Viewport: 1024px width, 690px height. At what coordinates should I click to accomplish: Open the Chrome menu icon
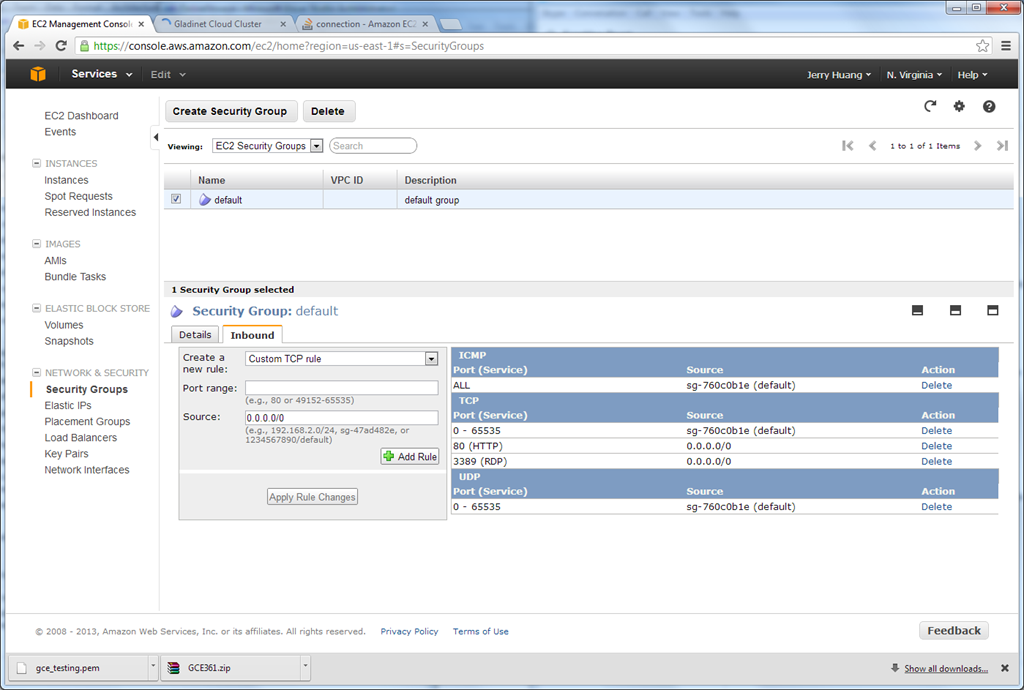tap(1006, 46)
